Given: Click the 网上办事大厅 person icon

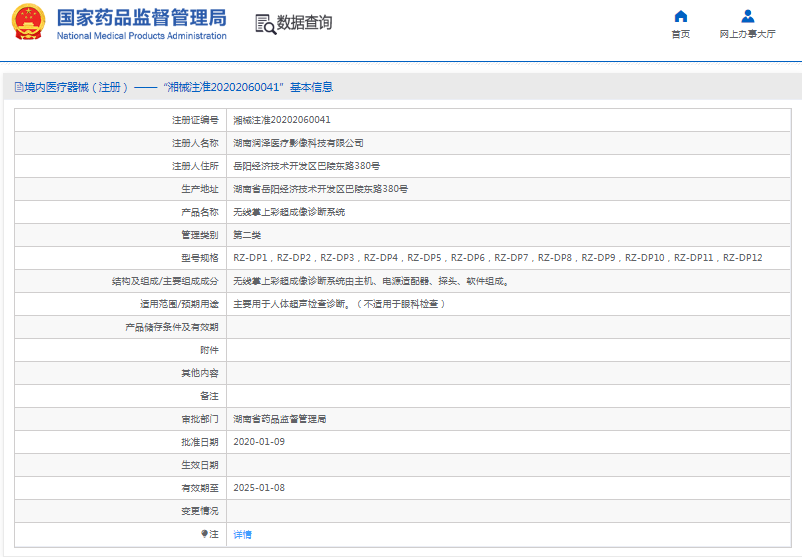Looking at the screenshot, I should pyautogui.click(x=747, y=16).
